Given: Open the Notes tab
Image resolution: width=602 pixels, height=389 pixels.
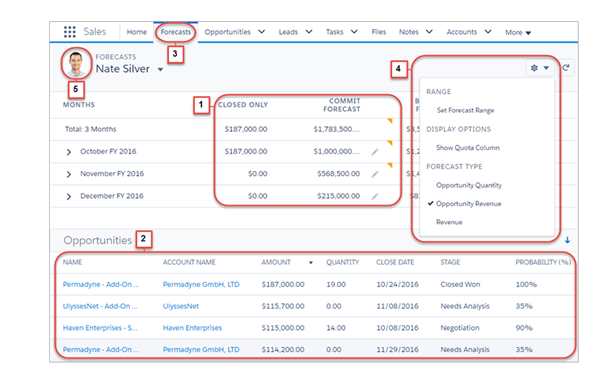Looking at the screenshot, I should tap(408, 32).
